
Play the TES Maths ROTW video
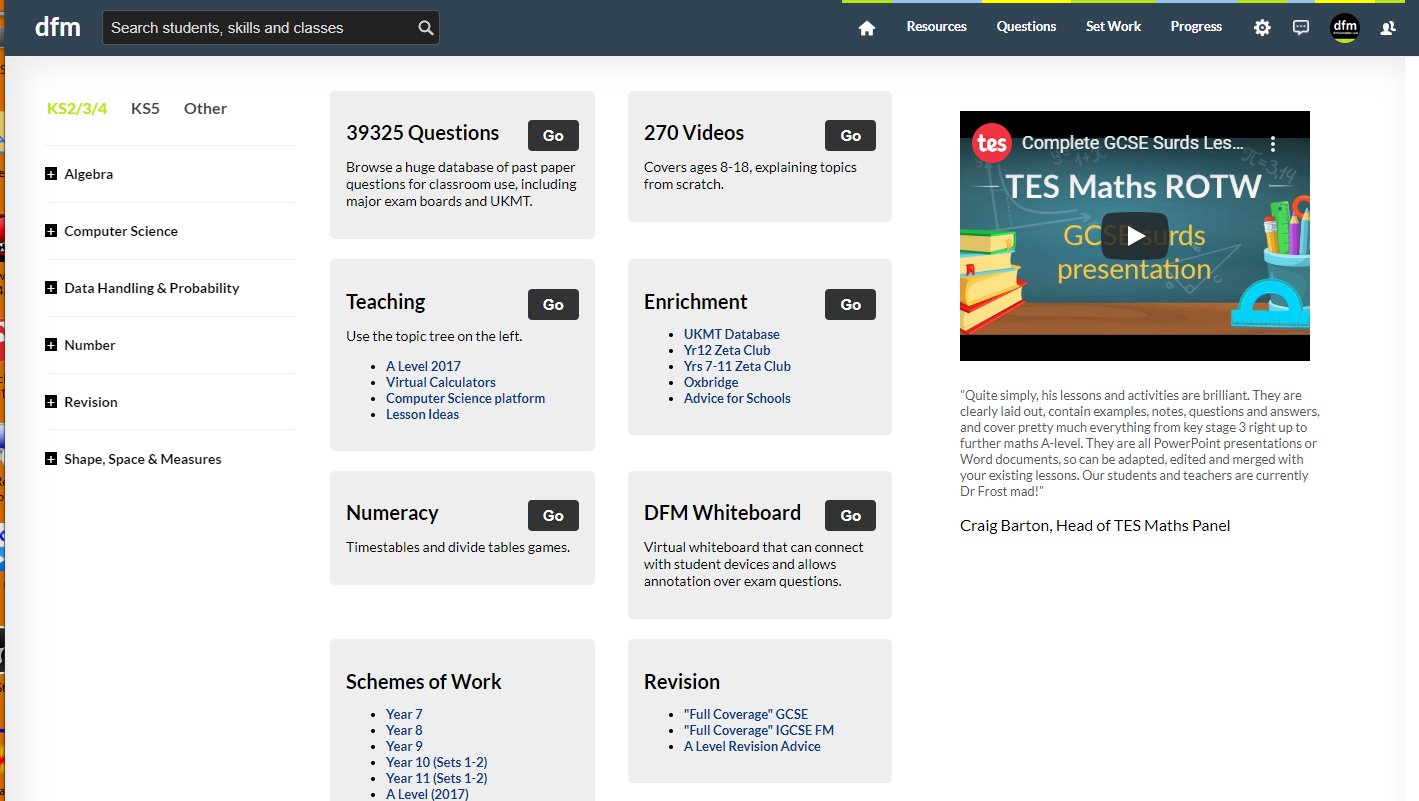click(1135, 236)
